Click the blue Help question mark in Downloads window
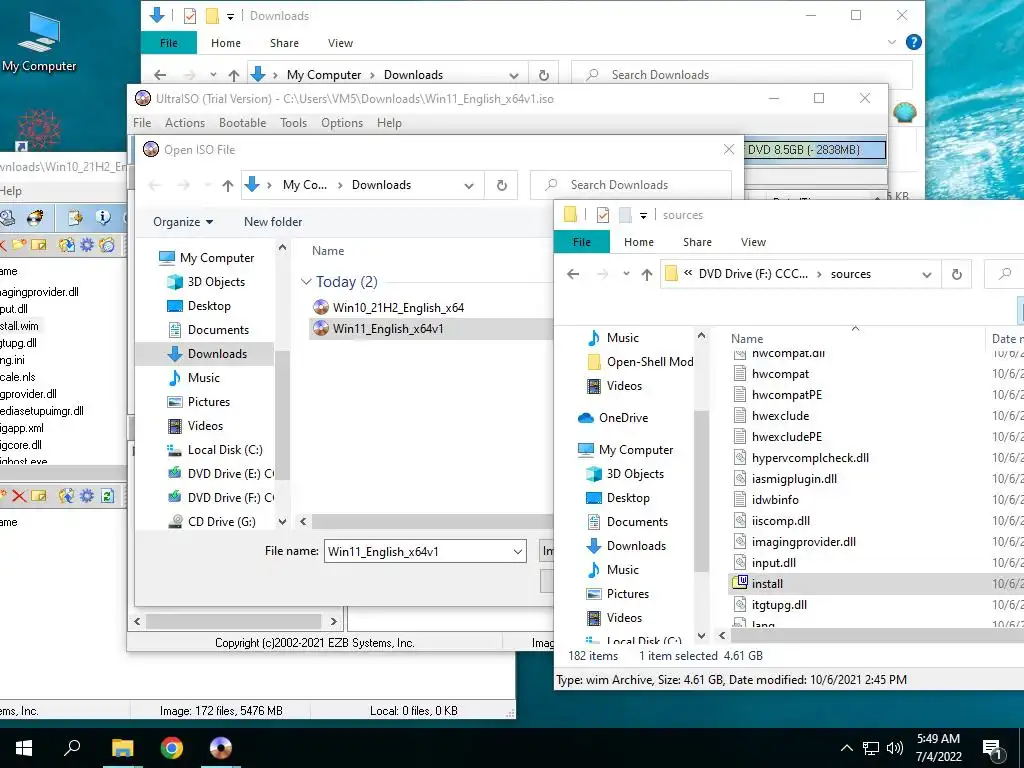 click(914, 42)
